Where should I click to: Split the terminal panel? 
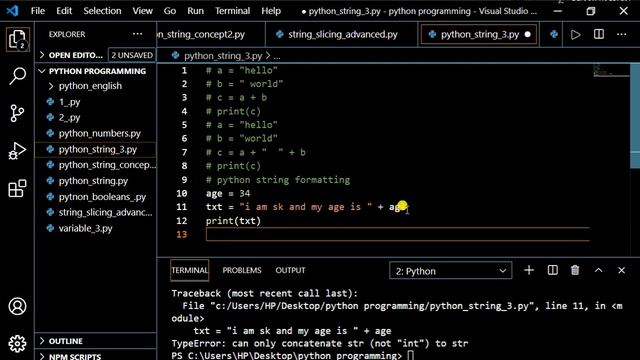click(x=553, y=270)
